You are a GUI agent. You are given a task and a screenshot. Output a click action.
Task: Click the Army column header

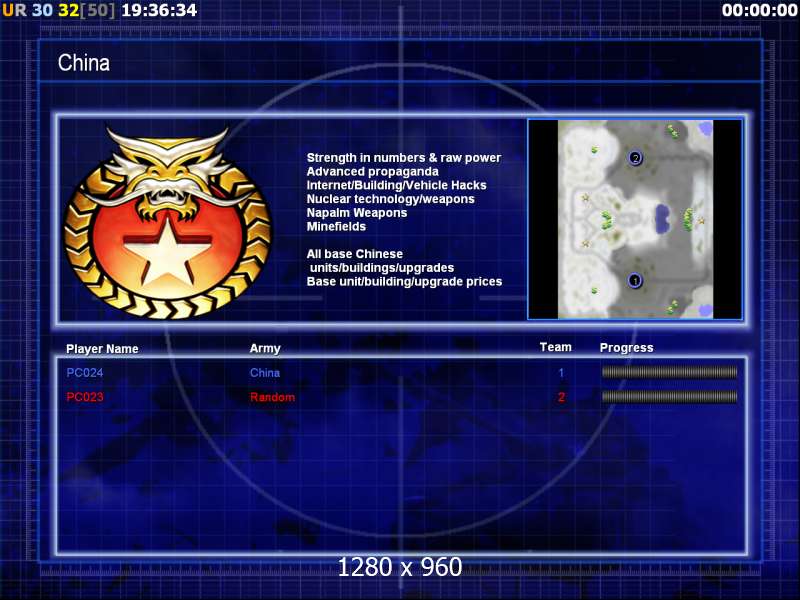[265, 348]
